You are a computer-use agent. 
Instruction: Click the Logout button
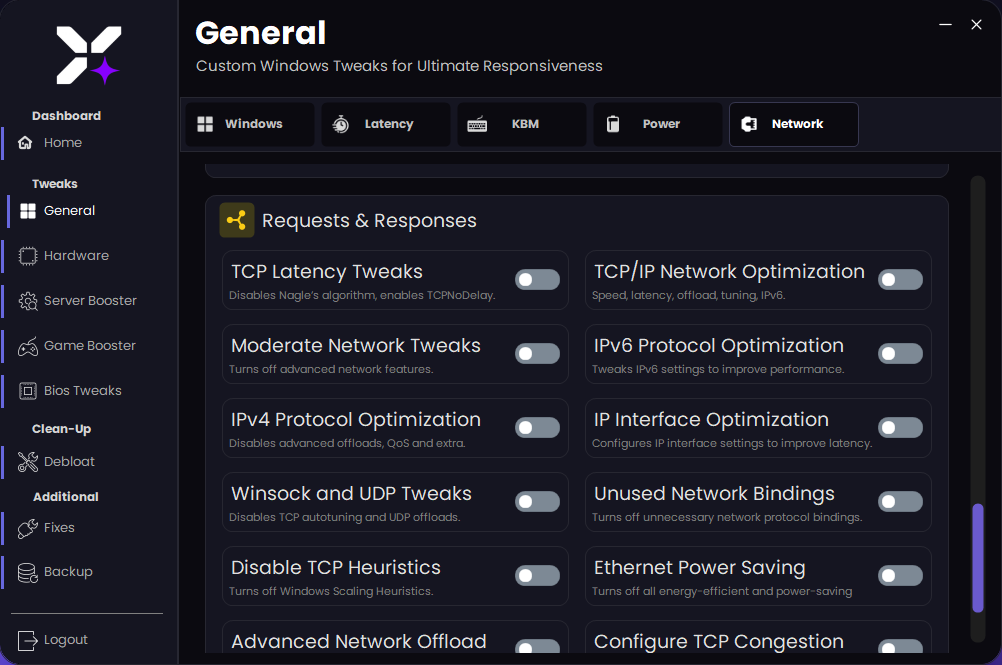click(x=60, y=639)
